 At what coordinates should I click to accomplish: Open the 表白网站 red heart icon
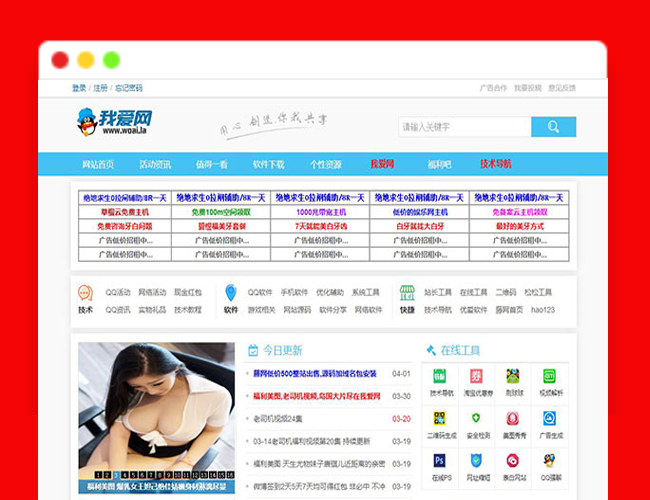(x=513, y=461)
